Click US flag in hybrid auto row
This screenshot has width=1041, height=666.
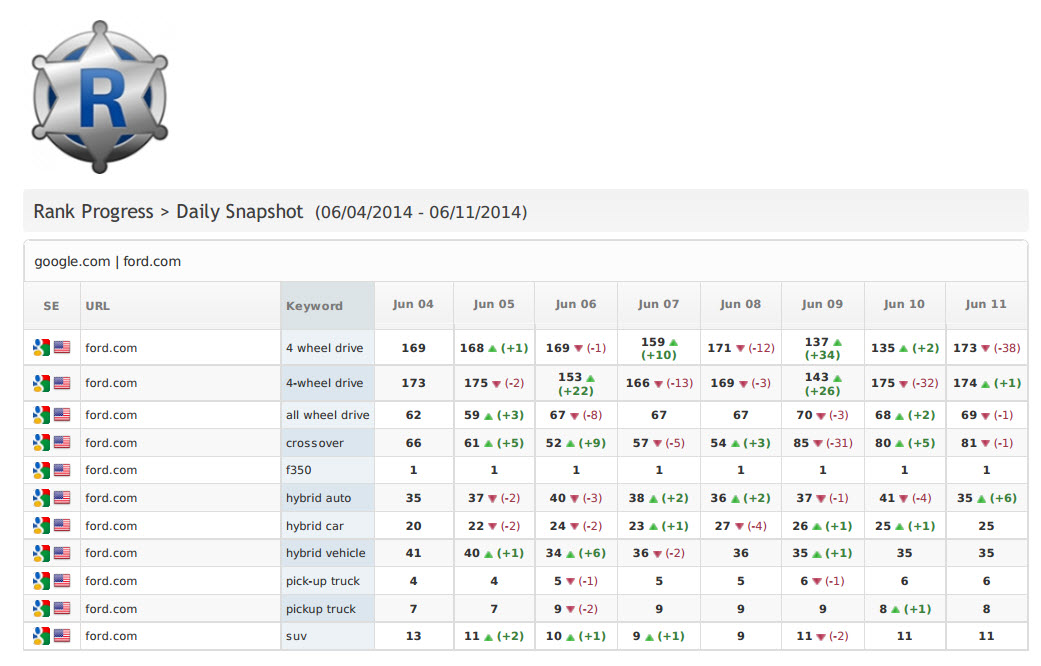[x=62, y=497]
